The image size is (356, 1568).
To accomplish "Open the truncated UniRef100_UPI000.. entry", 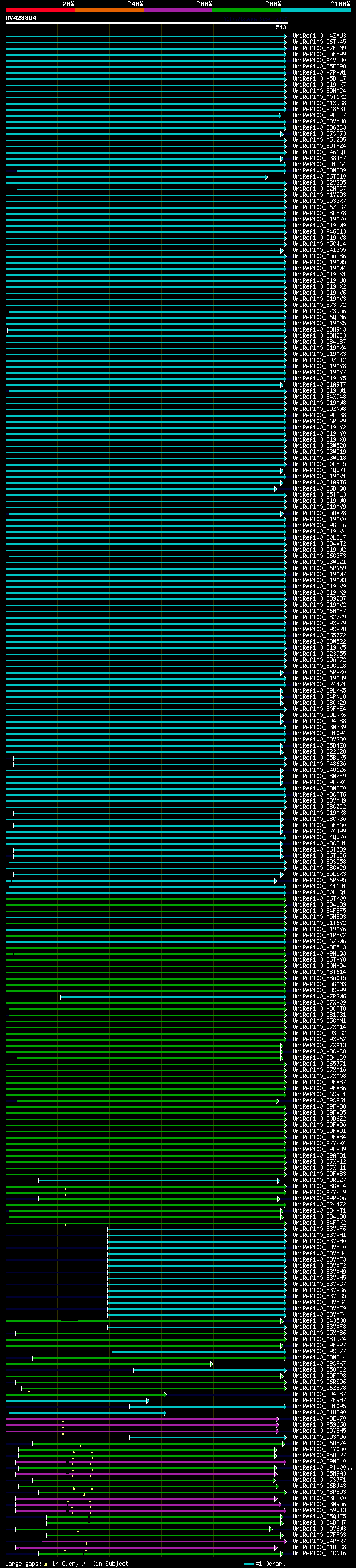I will 323,1467.
